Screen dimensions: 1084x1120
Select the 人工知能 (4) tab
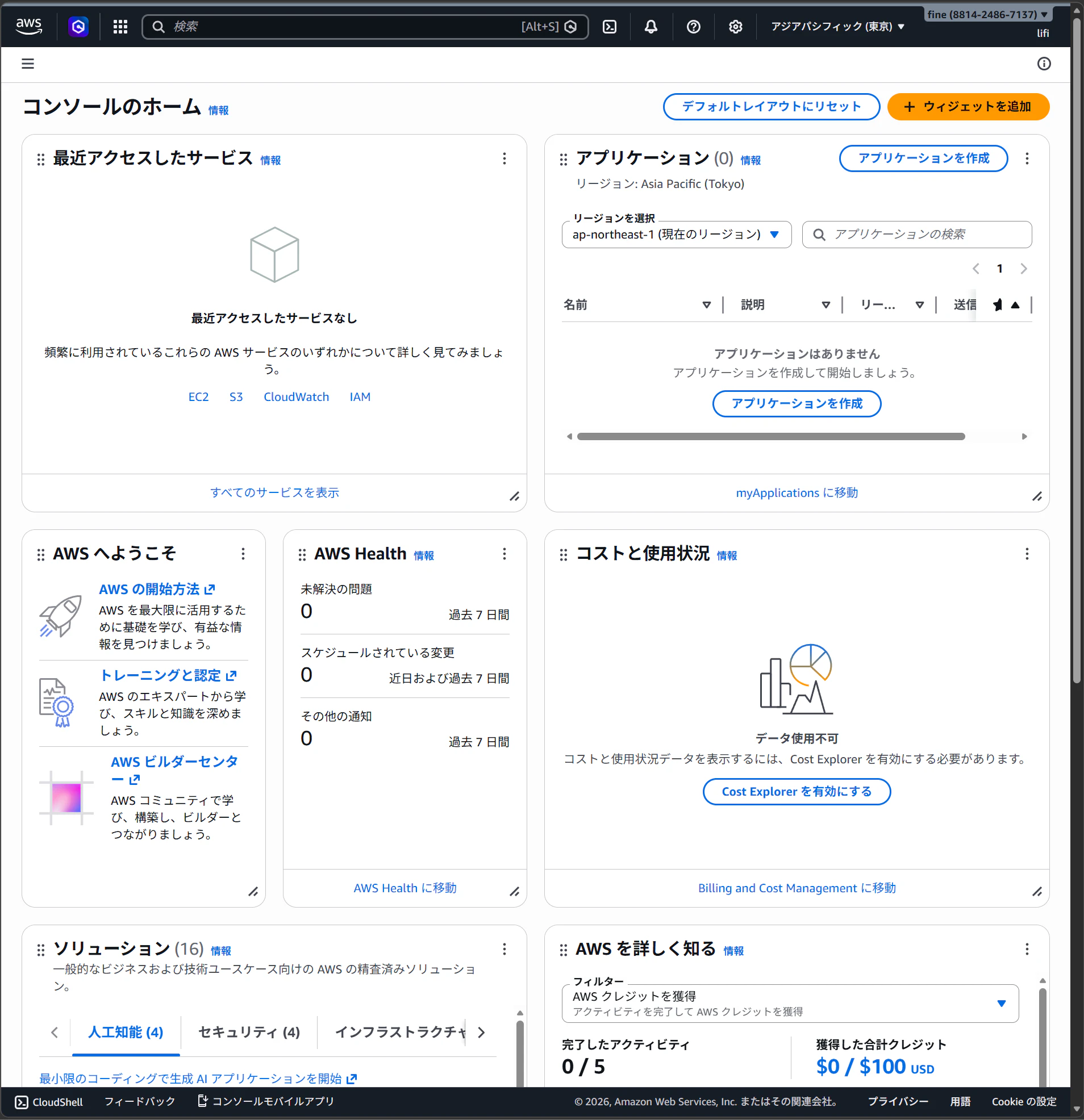tap(126, 1032)
